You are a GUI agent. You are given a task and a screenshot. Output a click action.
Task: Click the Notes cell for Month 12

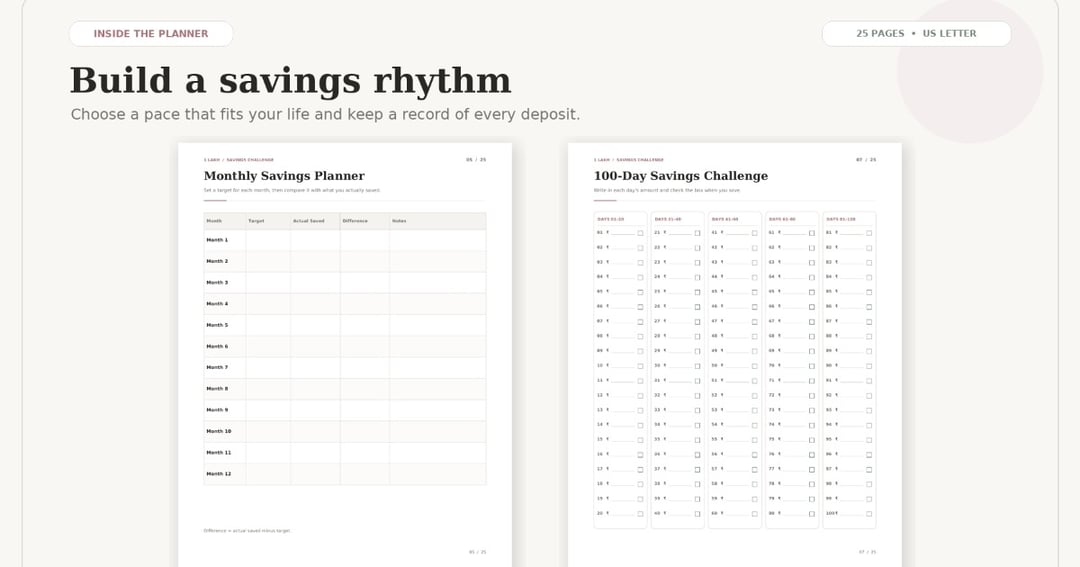pyautogui.click(x=438, y=474)
